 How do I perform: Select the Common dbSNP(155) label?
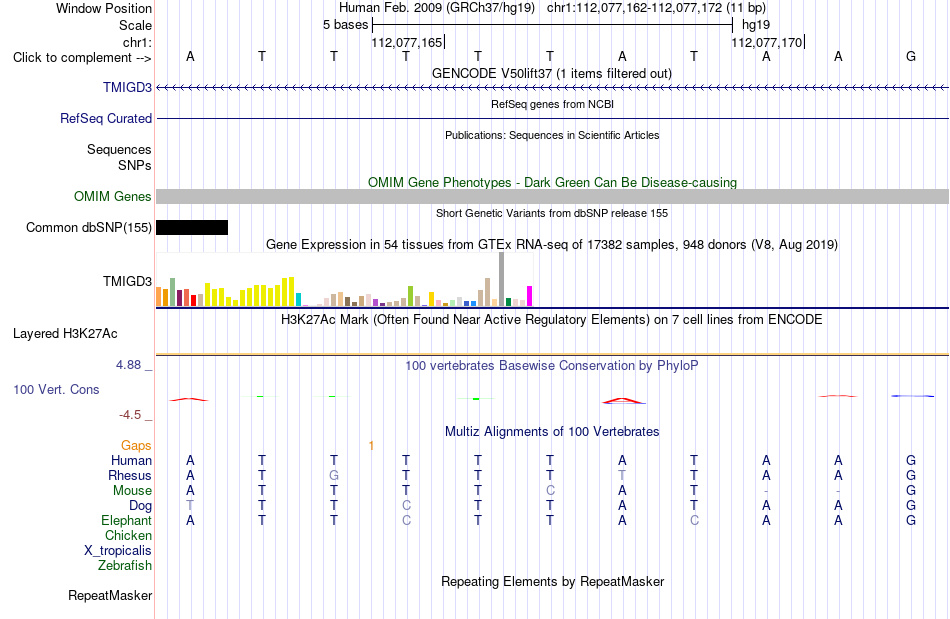pyautogui.click(x=88, y=228)
